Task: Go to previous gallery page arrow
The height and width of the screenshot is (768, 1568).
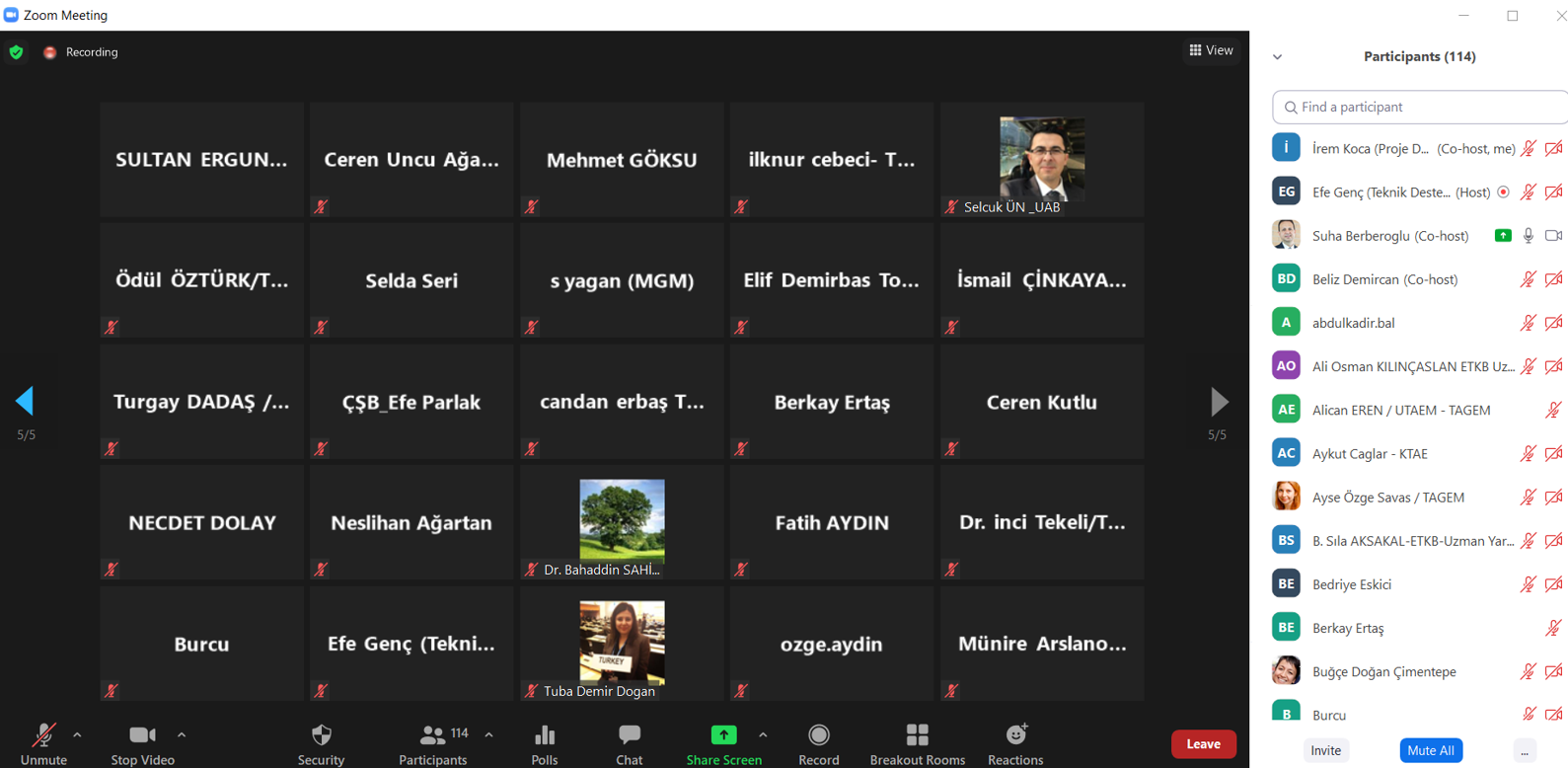Action: coord(26,401)
